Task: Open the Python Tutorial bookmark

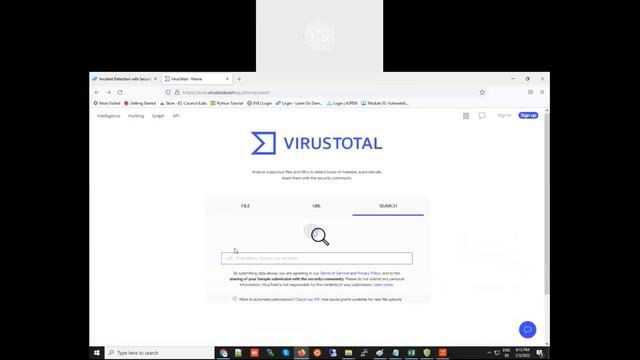Action: 227,103
